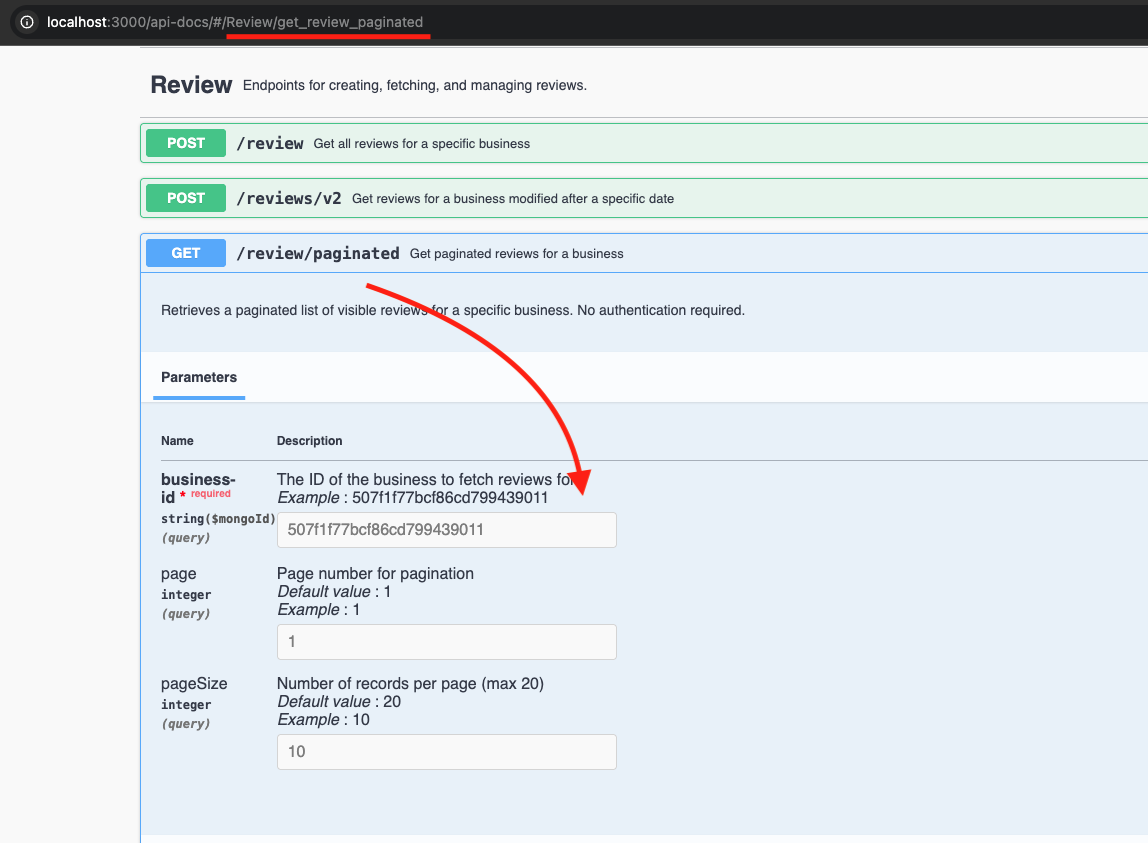Click the green POST badge for /review
Screen dimensions: 1148x843
pos(186,143)
